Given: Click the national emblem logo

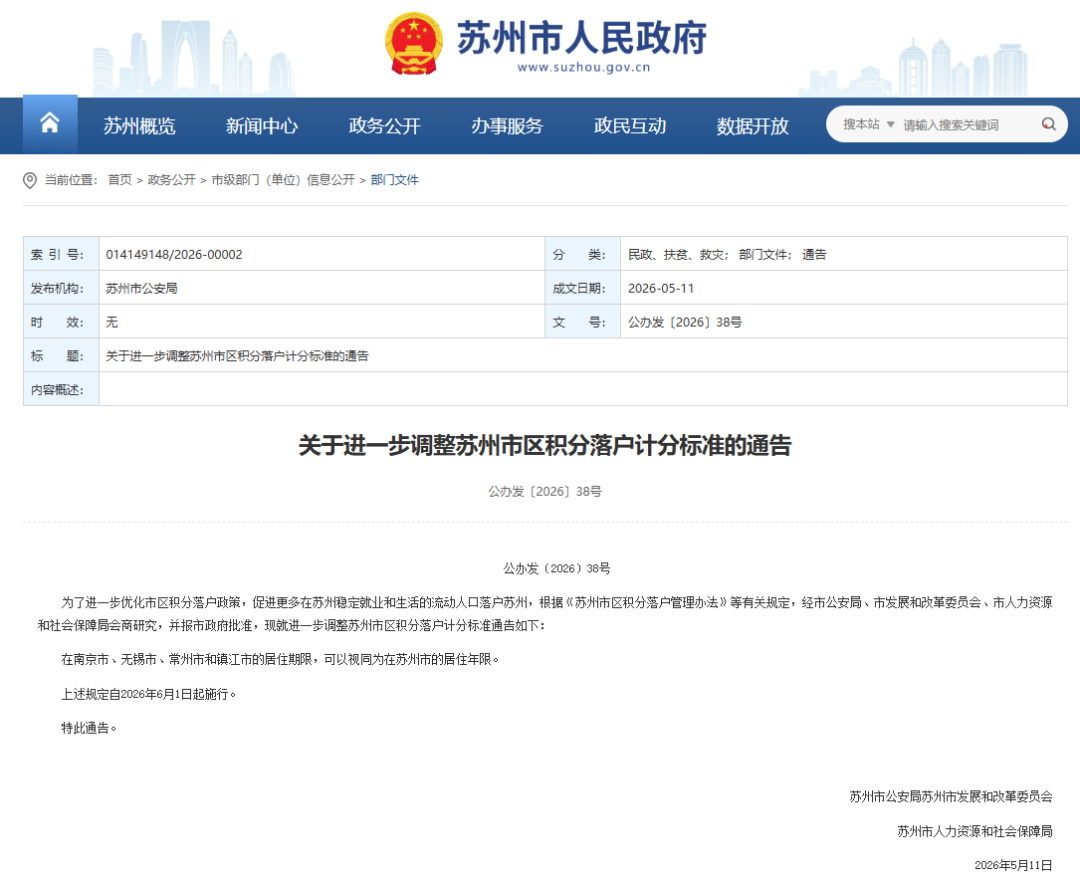Looking at the screenshot, I should 413,44.
